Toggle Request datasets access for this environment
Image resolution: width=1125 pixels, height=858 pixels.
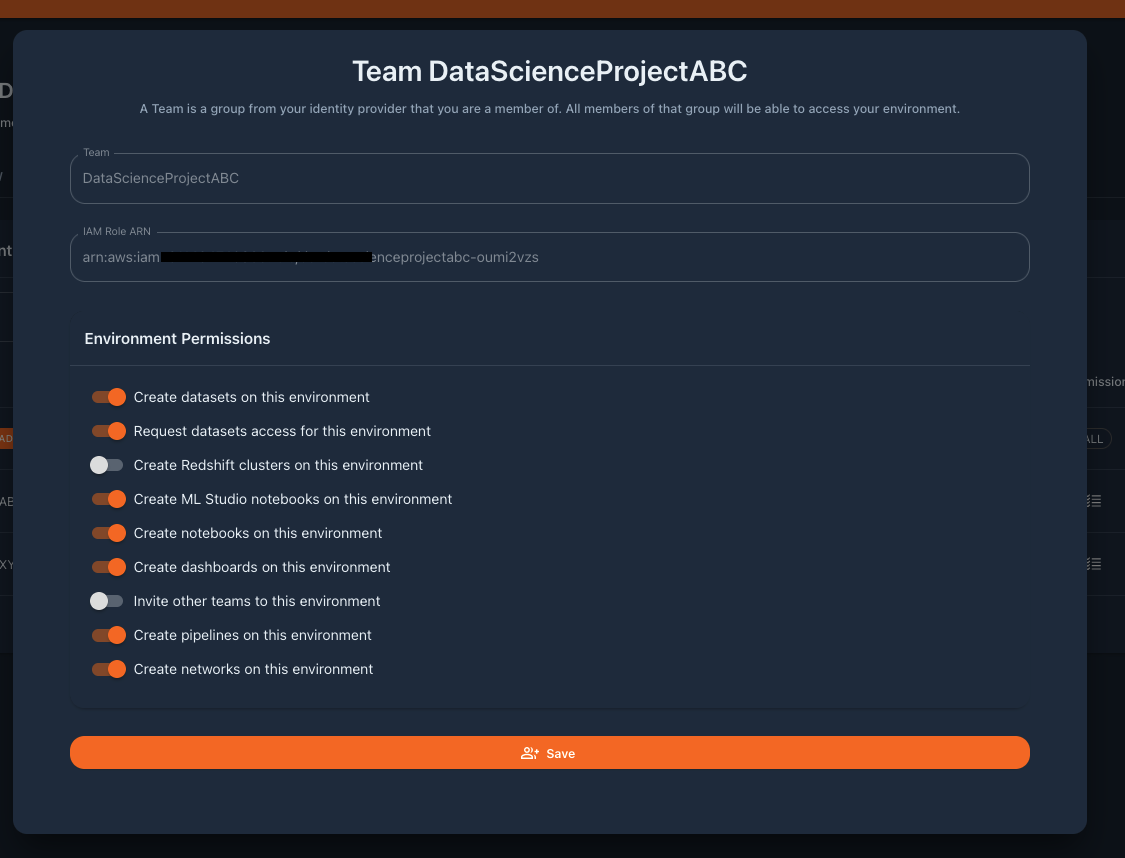click(108, 431)
